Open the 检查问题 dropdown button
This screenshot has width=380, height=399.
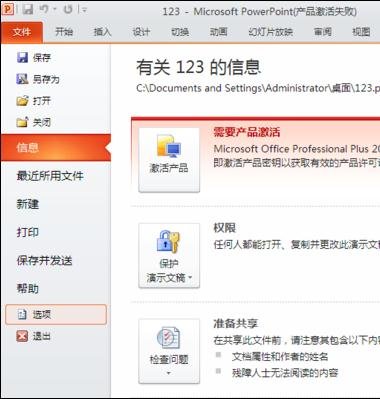click(169, 351)
